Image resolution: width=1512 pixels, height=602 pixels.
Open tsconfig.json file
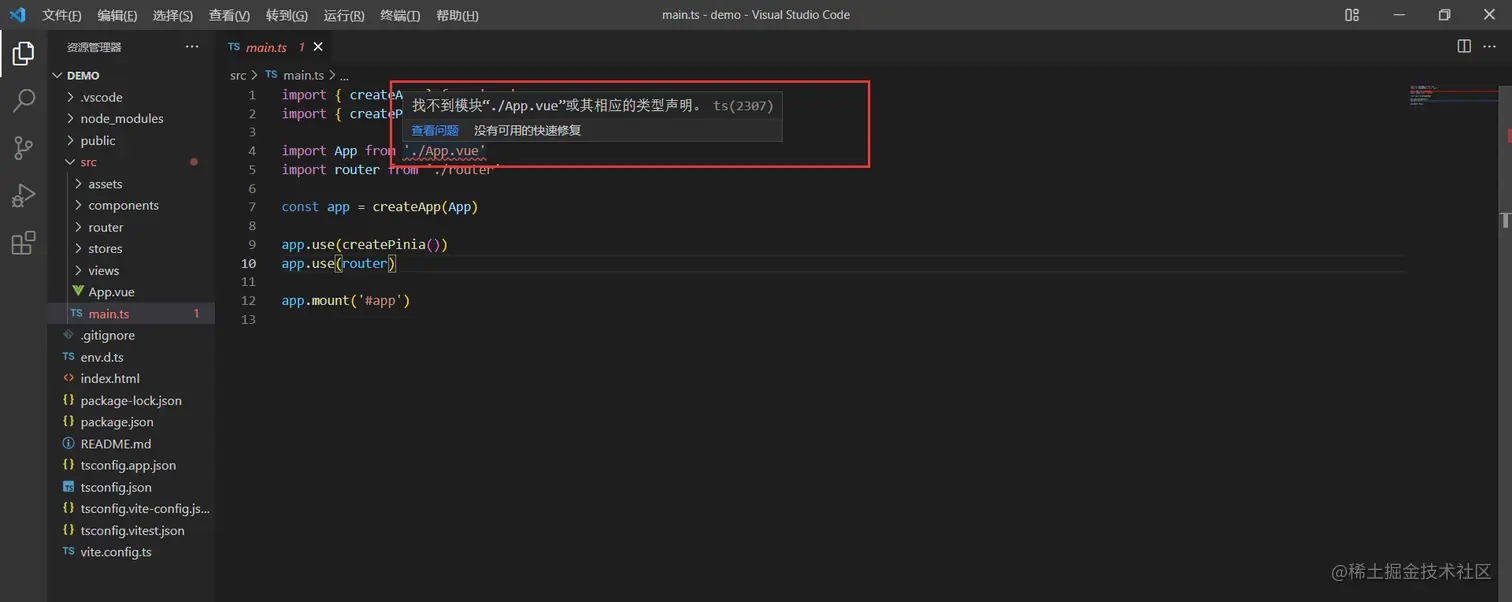click(131, 487)
